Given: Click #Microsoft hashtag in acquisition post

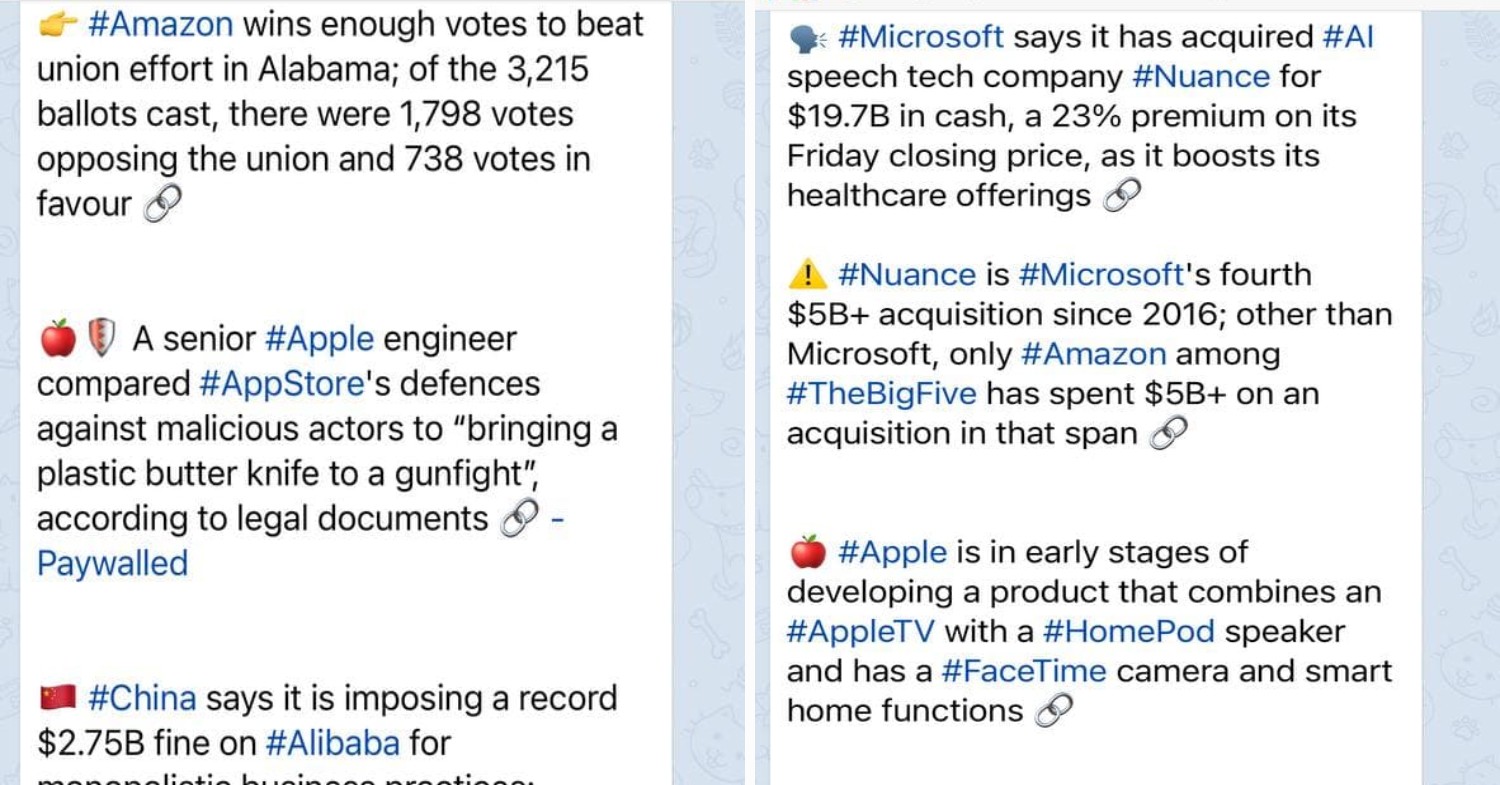Looking at the screenshot, I should point(920,37).
